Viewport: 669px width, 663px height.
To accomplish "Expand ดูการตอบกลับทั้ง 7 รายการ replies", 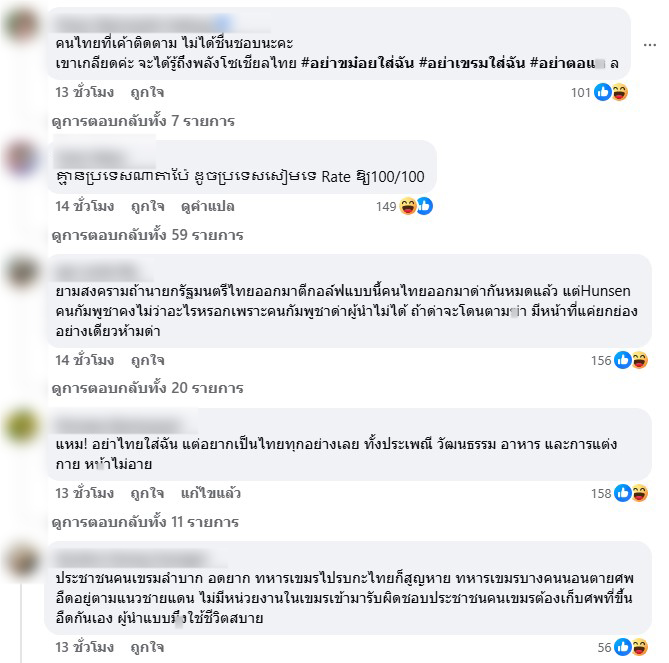I will (143, 121).
